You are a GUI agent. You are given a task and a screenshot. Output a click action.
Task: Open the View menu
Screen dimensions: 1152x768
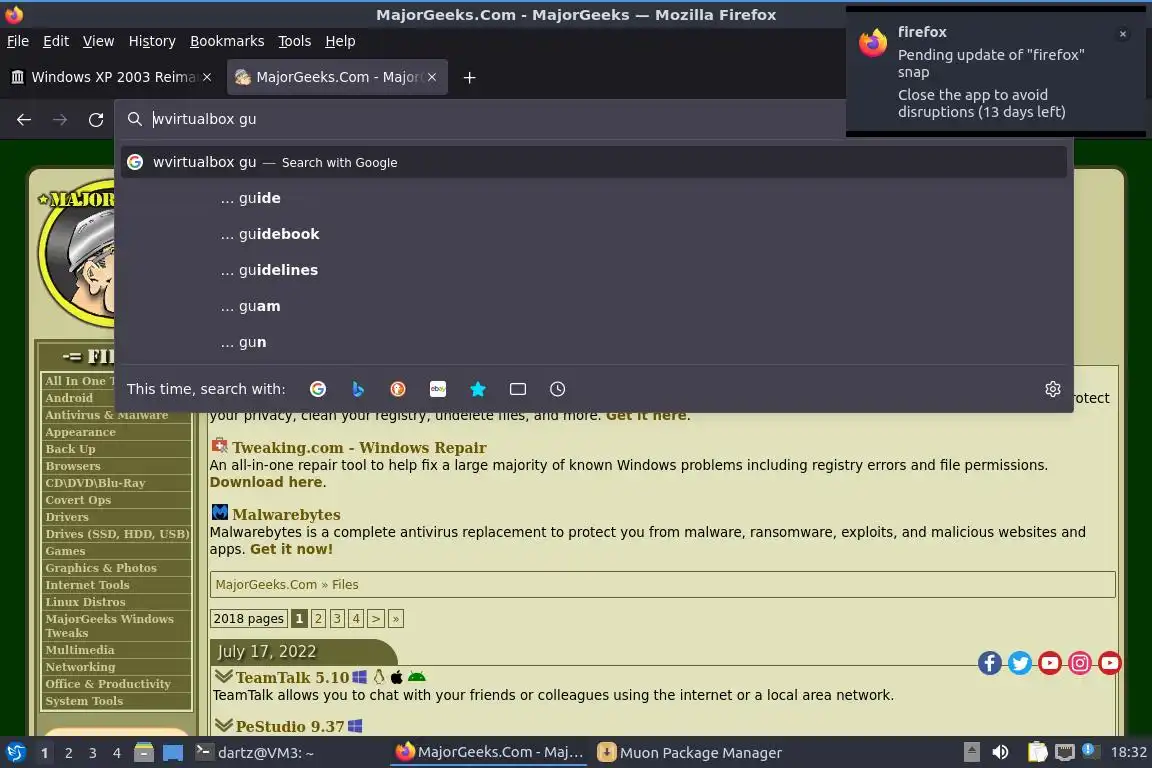98,41
